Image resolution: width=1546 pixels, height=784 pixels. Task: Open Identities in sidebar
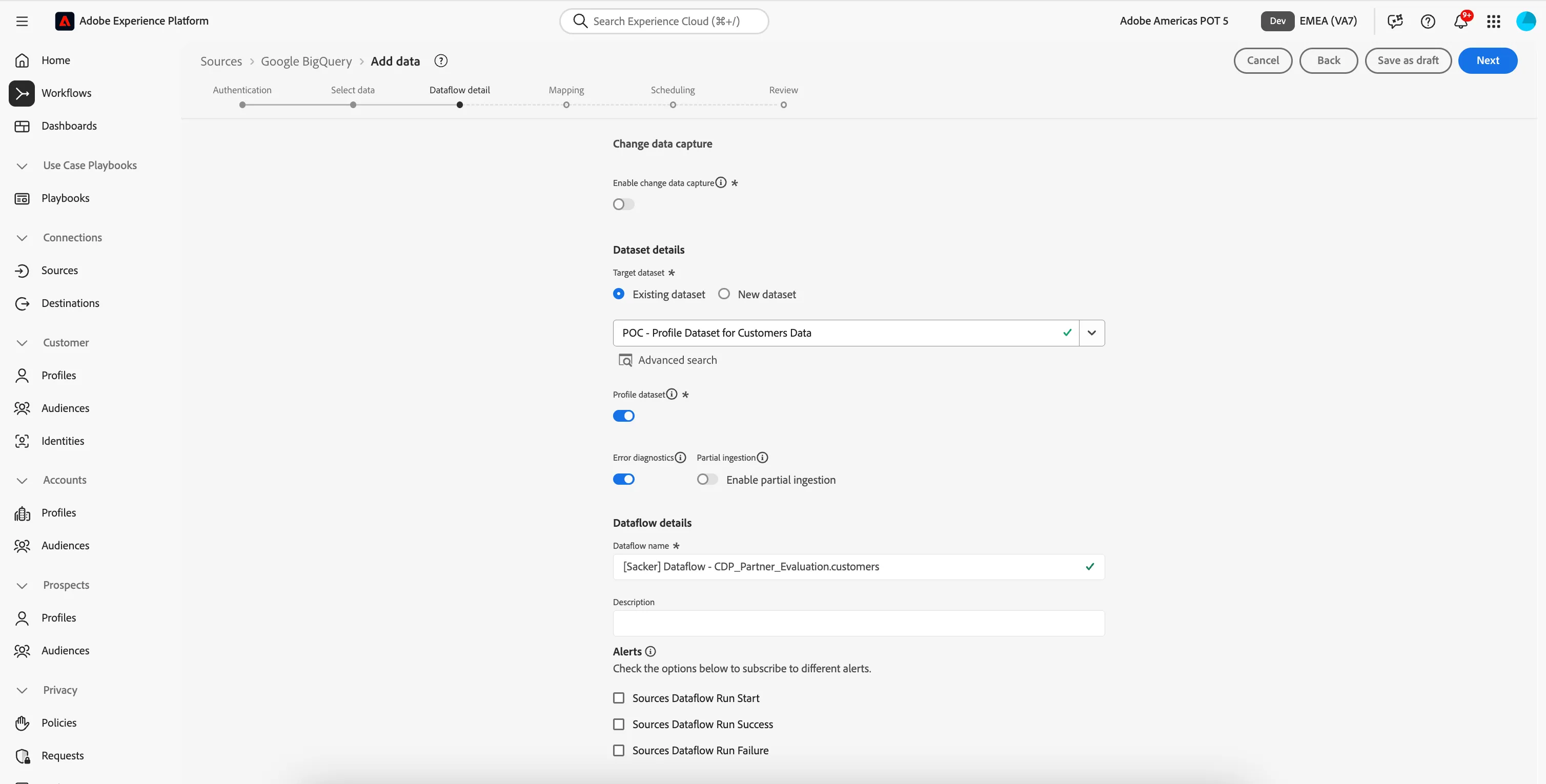(x=63, y=441)
